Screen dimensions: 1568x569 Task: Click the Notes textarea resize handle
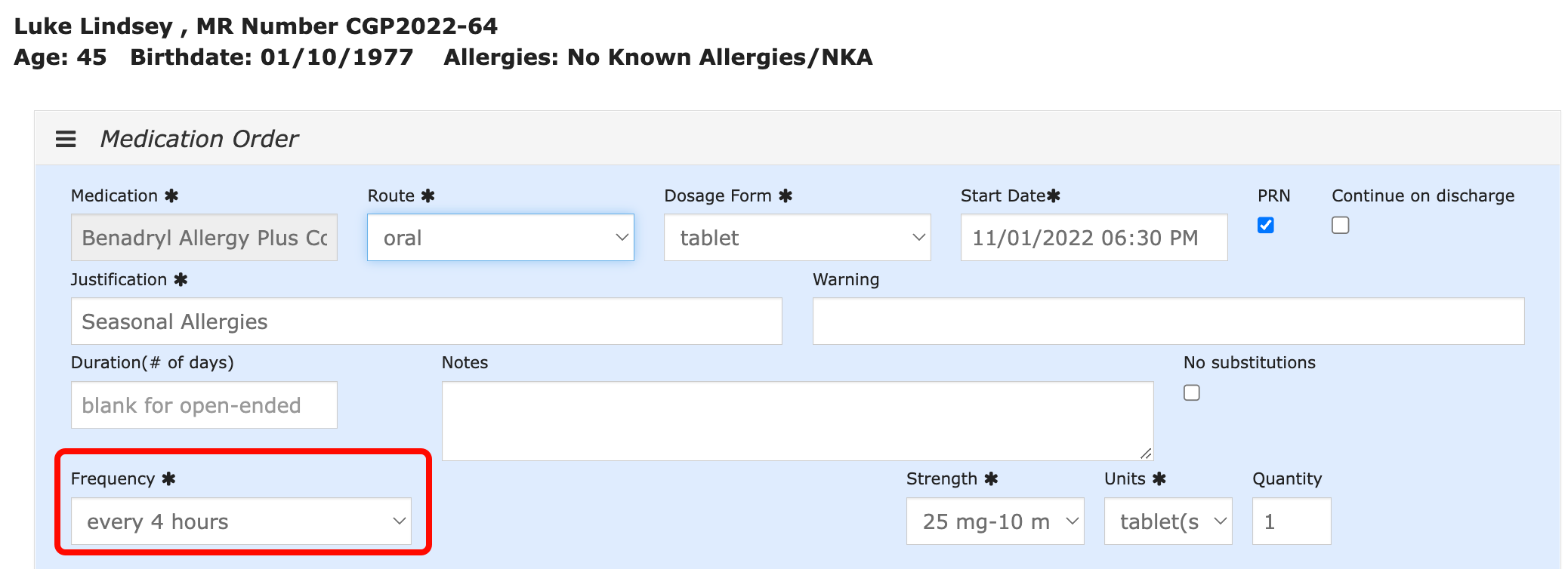pyautogui.click(x=1147, y=454)
